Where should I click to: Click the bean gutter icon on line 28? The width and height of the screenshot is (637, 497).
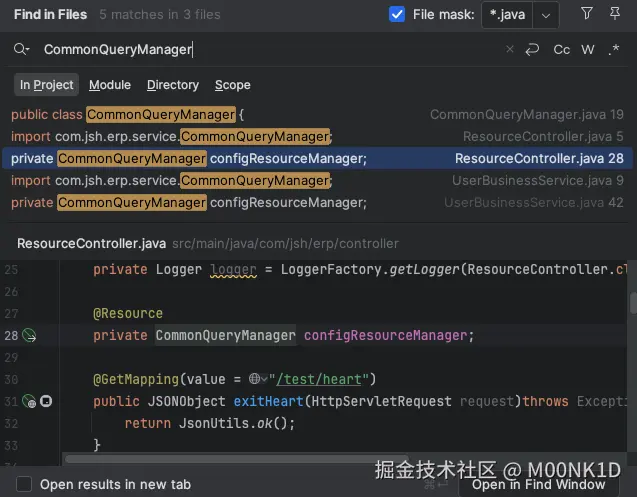(29, 335)
